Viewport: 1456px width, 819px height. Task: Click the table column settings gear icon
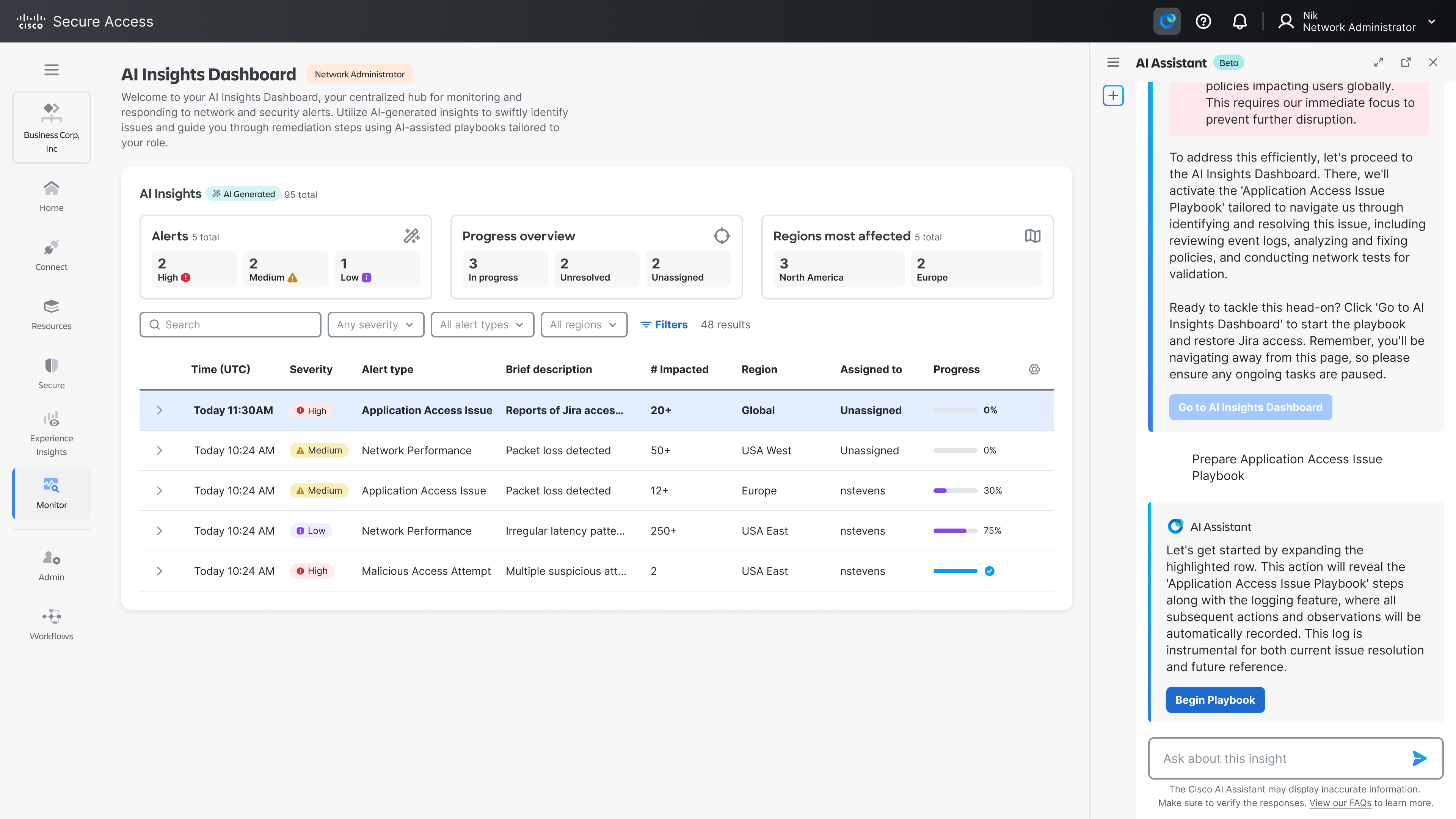pos(1034,369)
